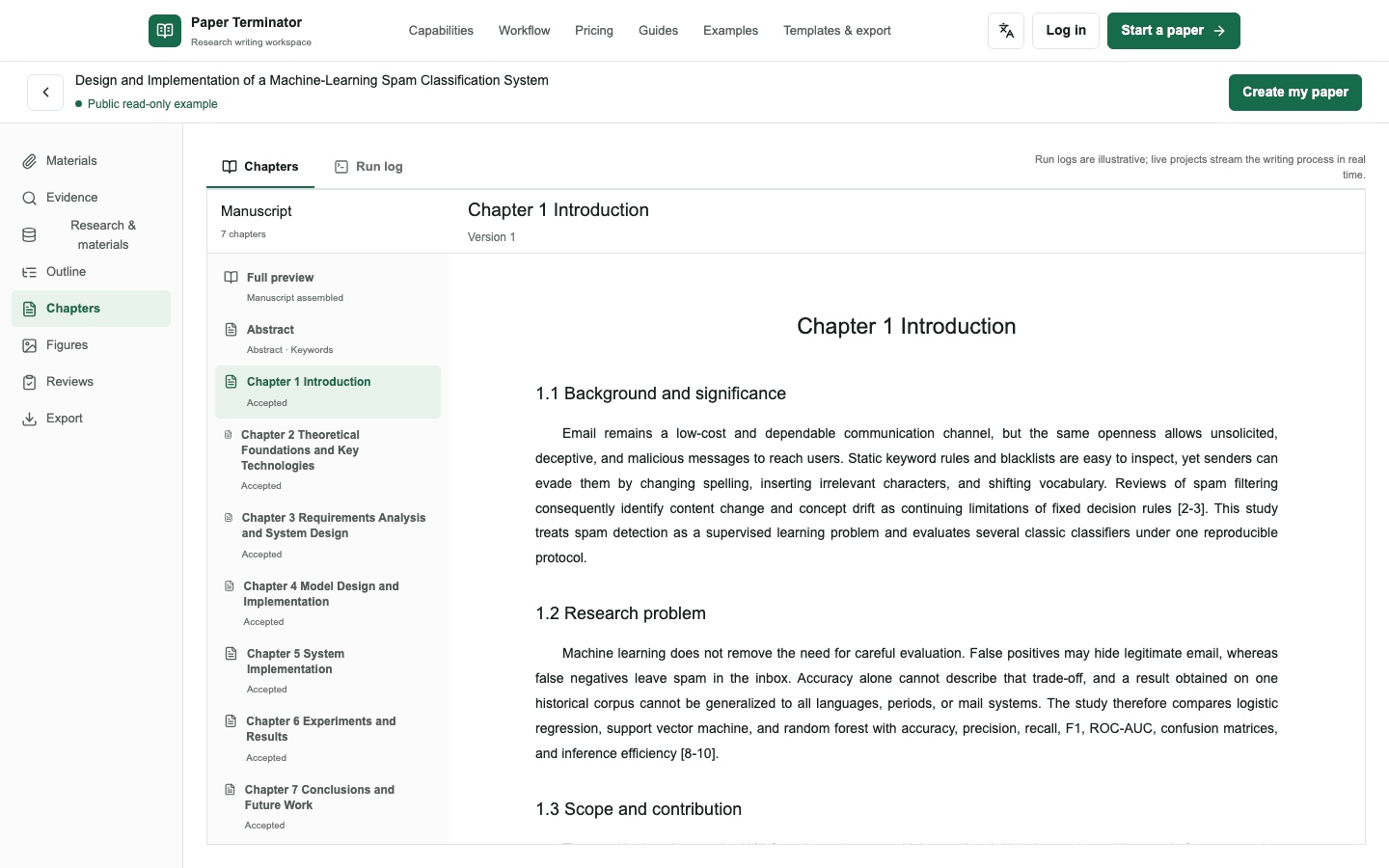1389x868 pixels.
Task: Select Chapter 2 Theoretical Foundations and Key Technologies
Action: point(328,460)
